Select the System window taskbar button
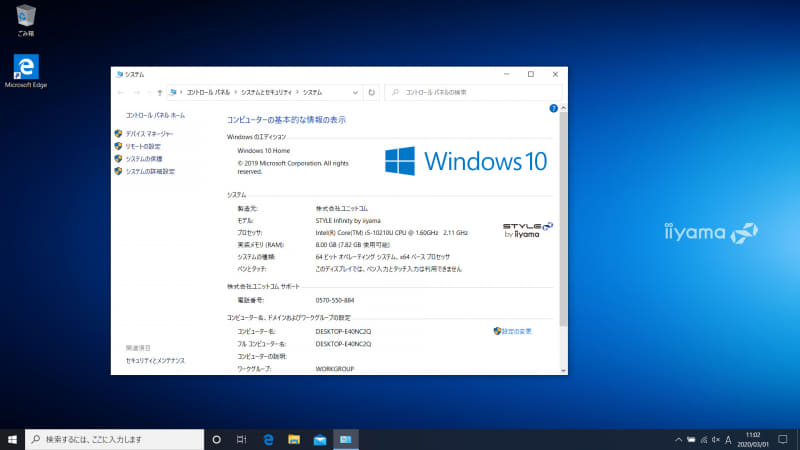This screenshot has height=450, width=800. coord(346,439)
